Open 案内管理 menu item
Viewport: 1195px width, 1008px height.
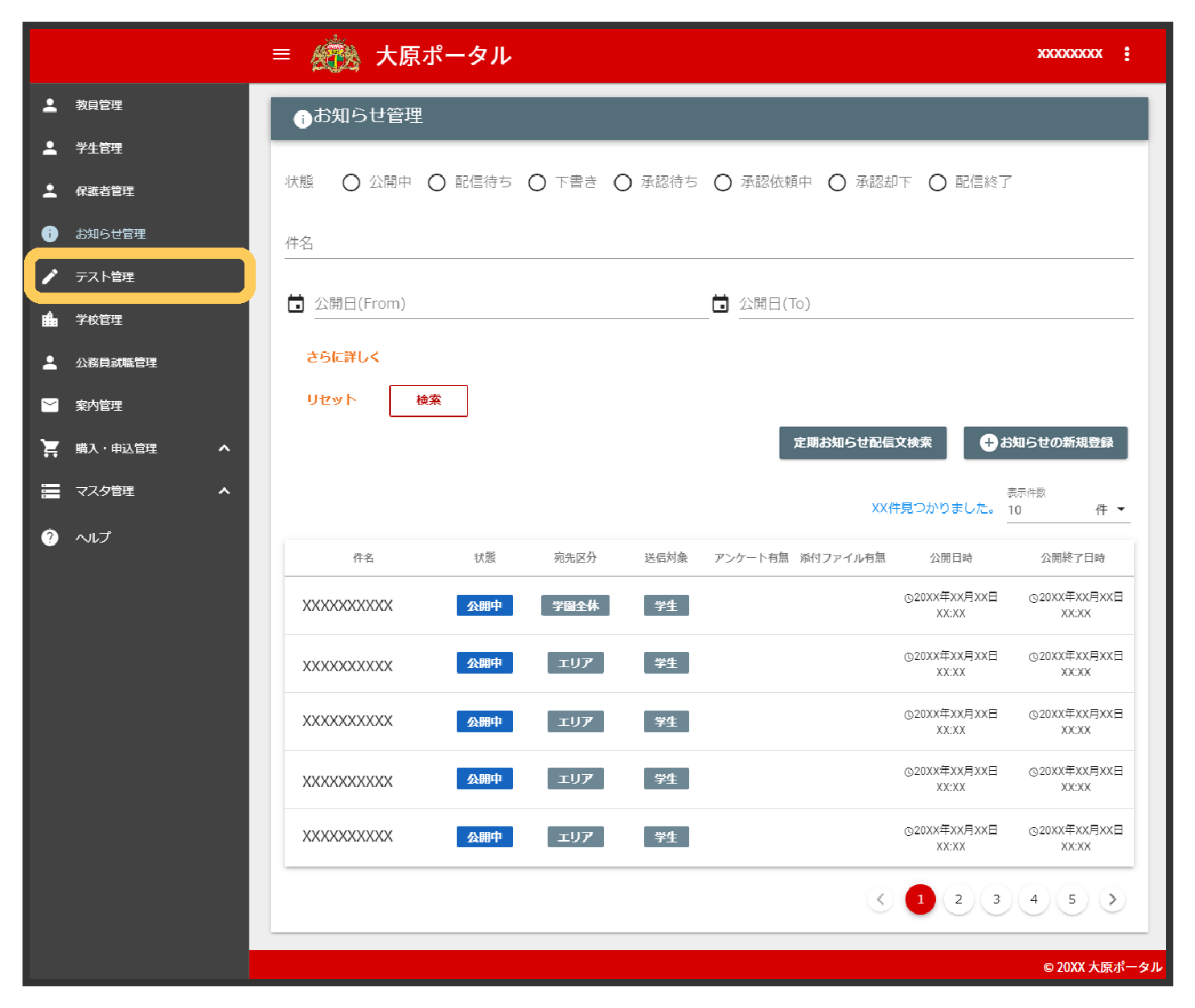(x=139, y=405)
